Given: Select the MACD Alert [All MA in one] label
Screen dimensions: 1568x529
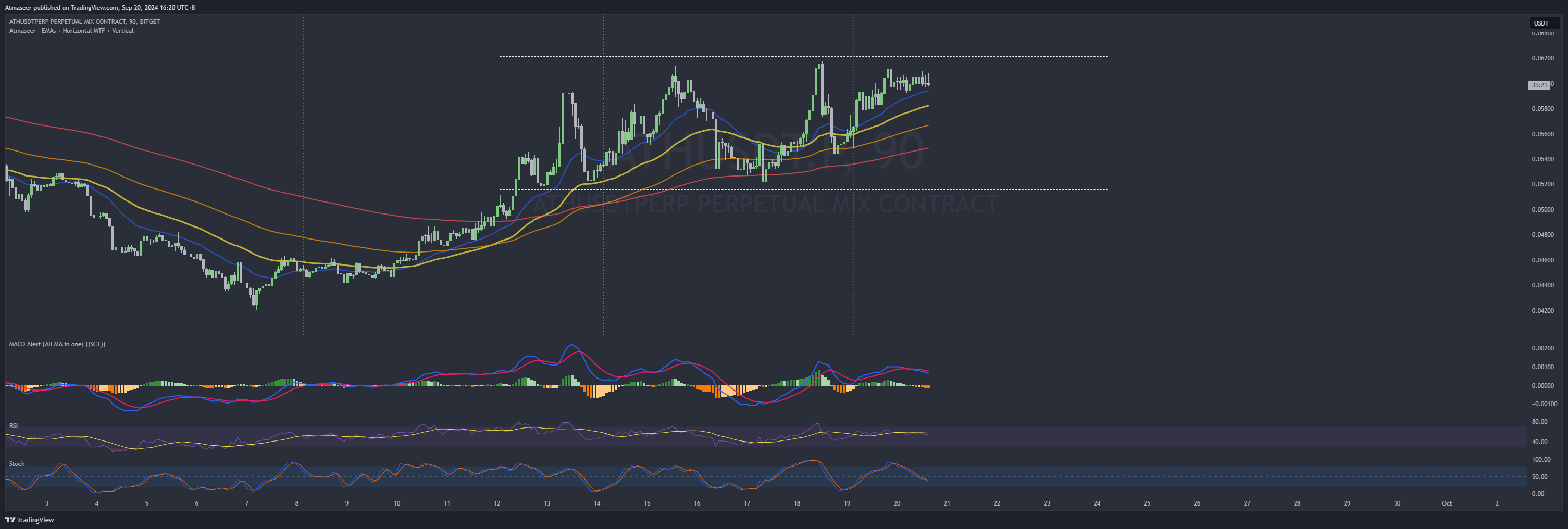Looking at the screenshot, I should (57, 344).
